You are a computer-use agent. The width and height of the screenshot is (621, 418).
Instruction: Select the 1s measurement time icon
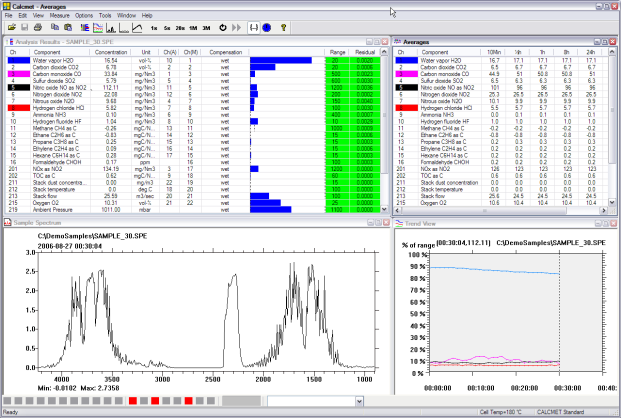click(154, 28)
